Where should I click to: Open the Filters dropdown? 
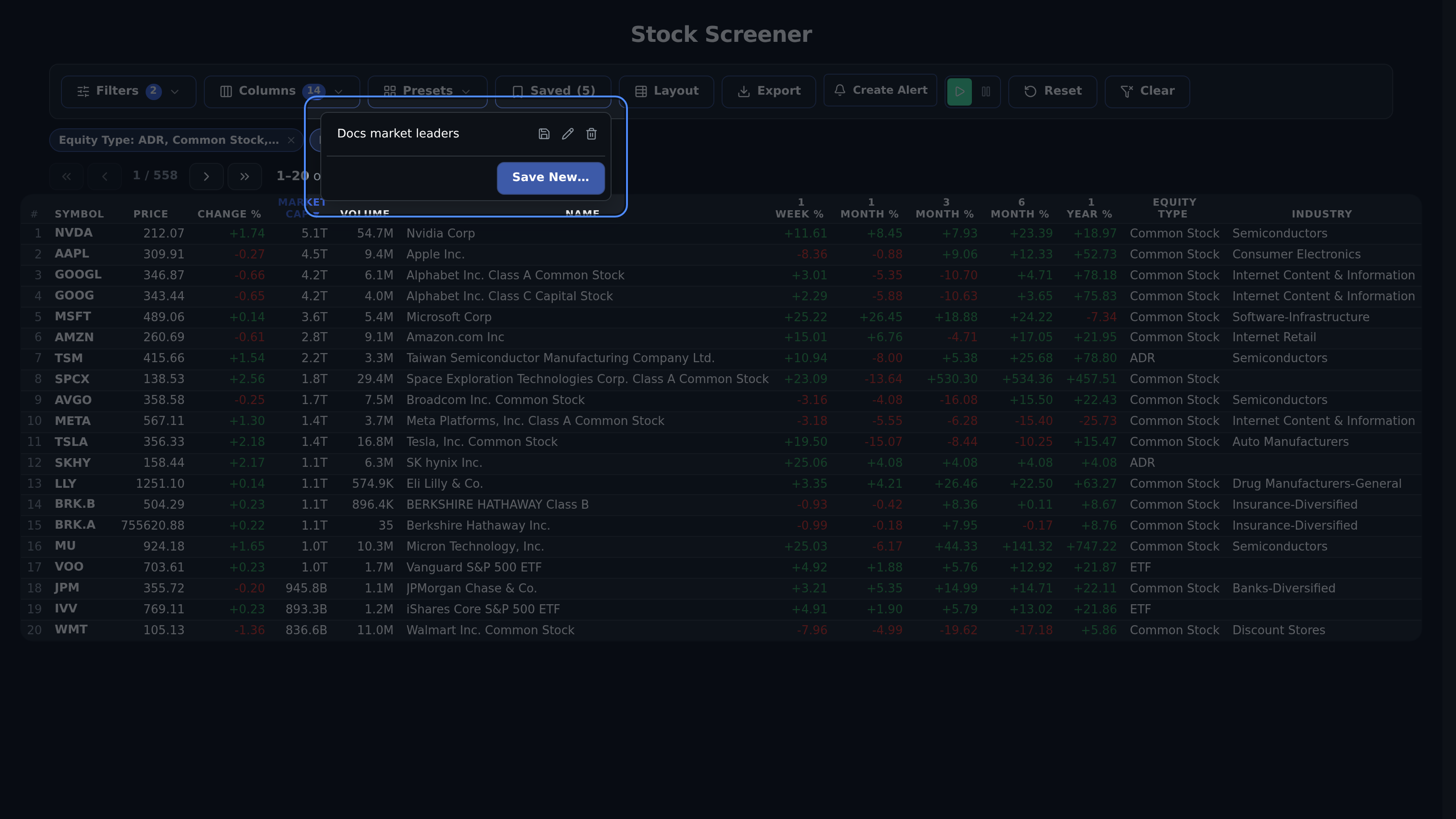(x=128, y=91)
